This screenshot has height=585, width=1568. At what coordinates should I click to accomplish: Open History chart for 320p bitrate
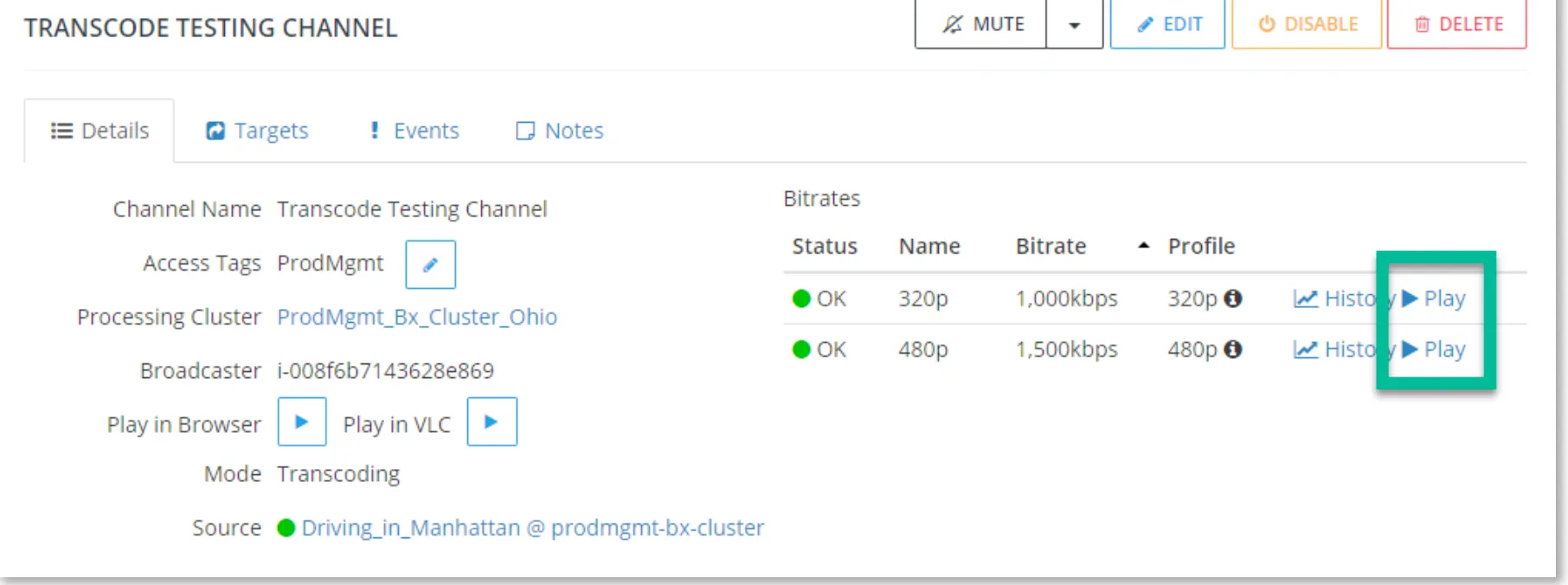tap(1343, 299)
